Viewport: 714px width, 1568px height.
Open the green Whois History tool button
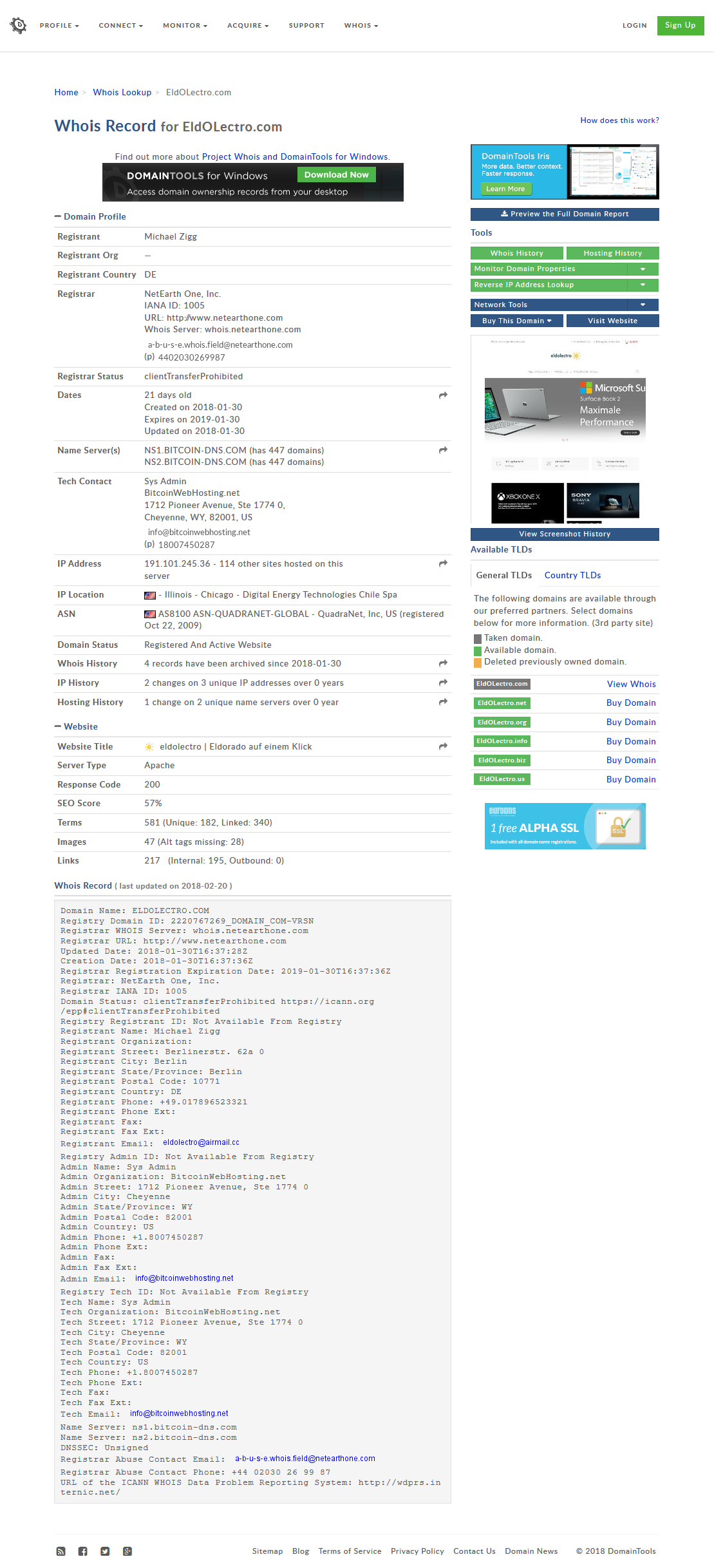tap(517, 253)
